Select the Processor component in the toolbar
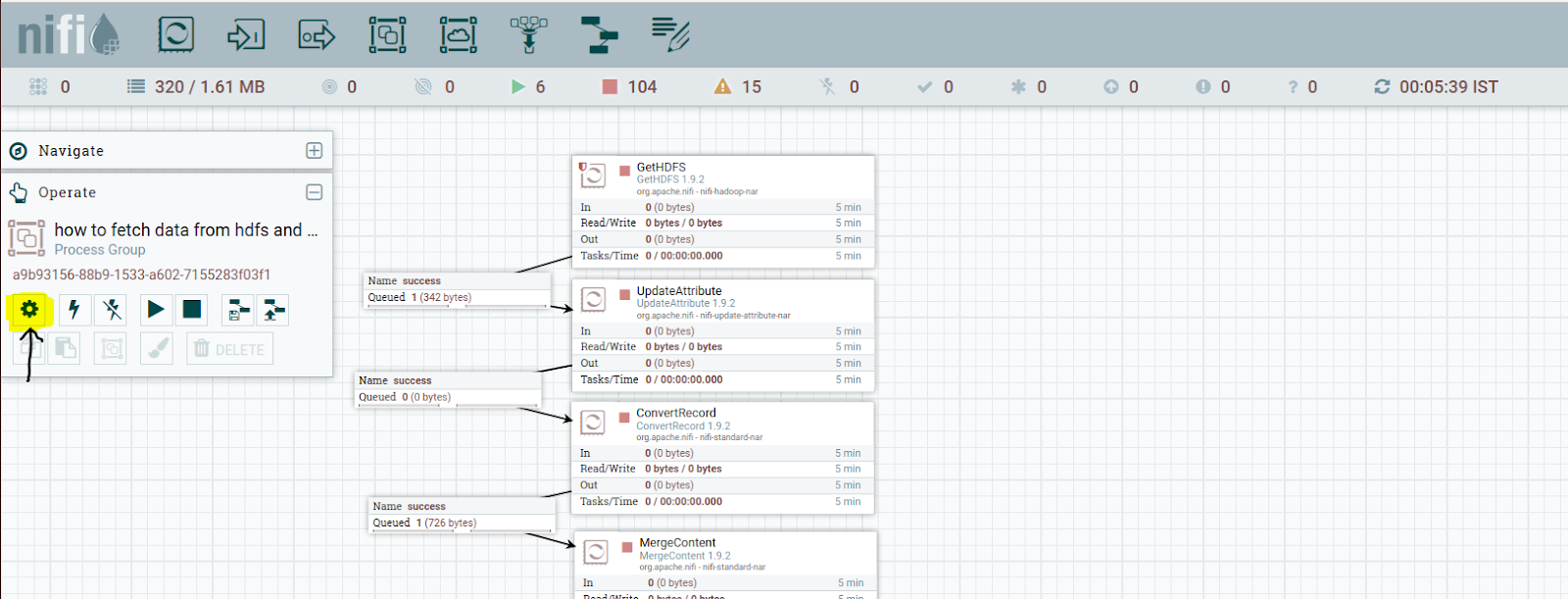The width and height of the screenshot is (1568, 599). (x=176, y=35)
